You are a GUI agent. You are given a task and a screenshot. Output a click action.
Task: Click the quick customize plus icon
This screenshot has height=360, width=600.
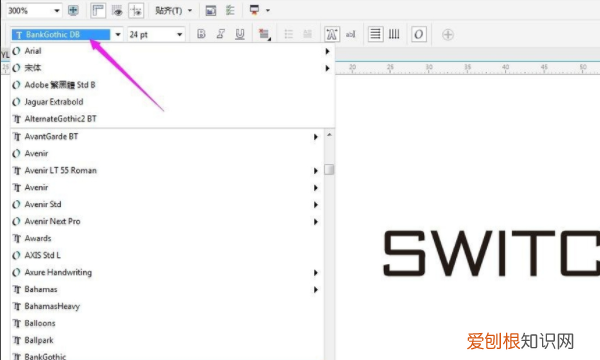click(x=448, y=34)
